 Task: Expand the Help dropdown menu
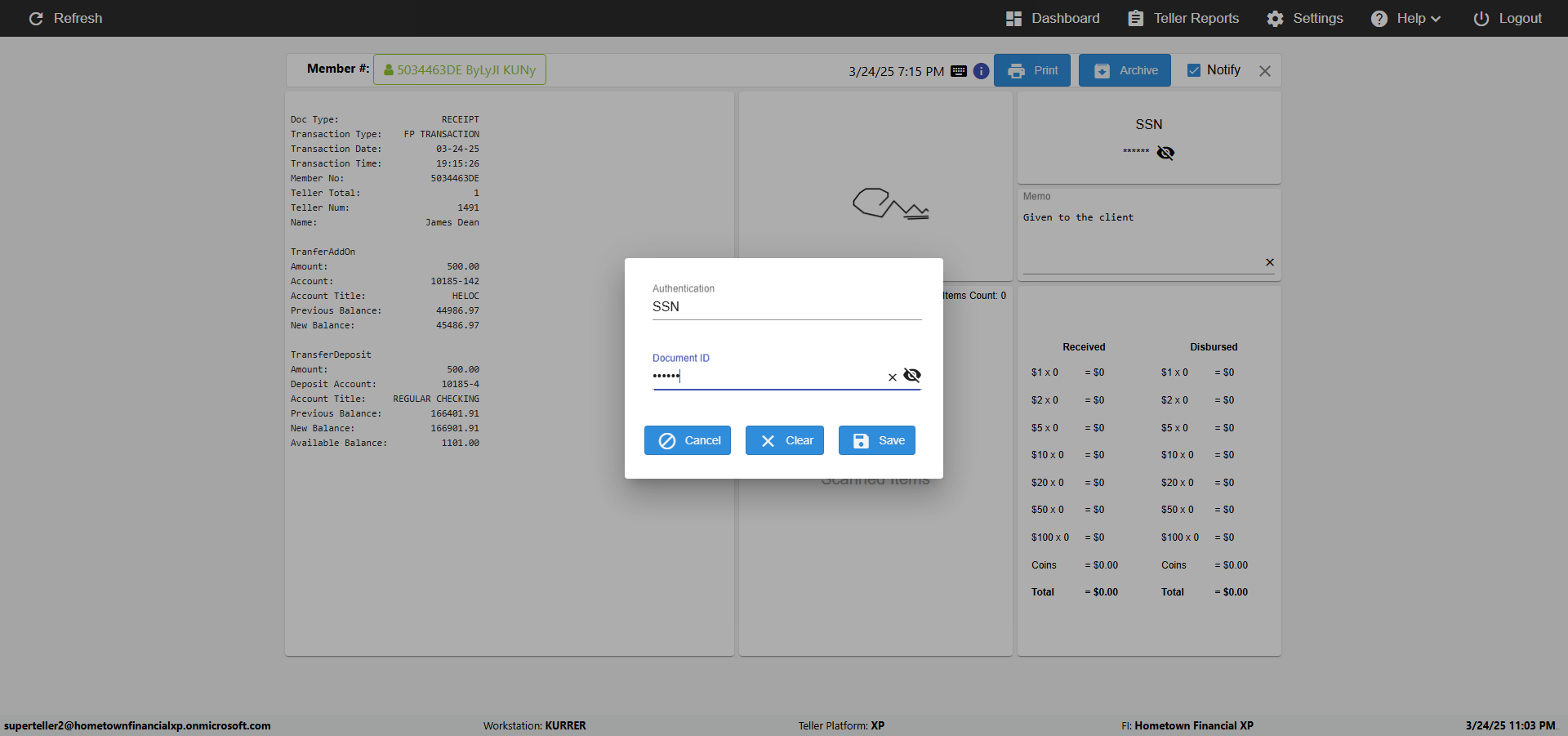[1405, 18]
